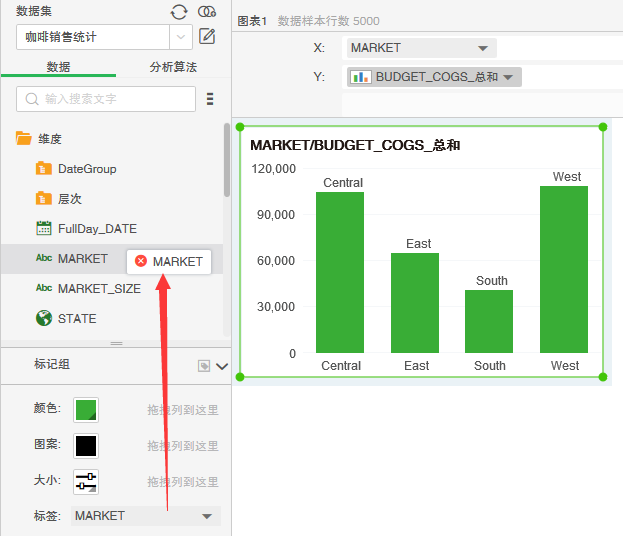Open the green 颜色 color swatch
This screenshot has width=623, height=536.
86,410
